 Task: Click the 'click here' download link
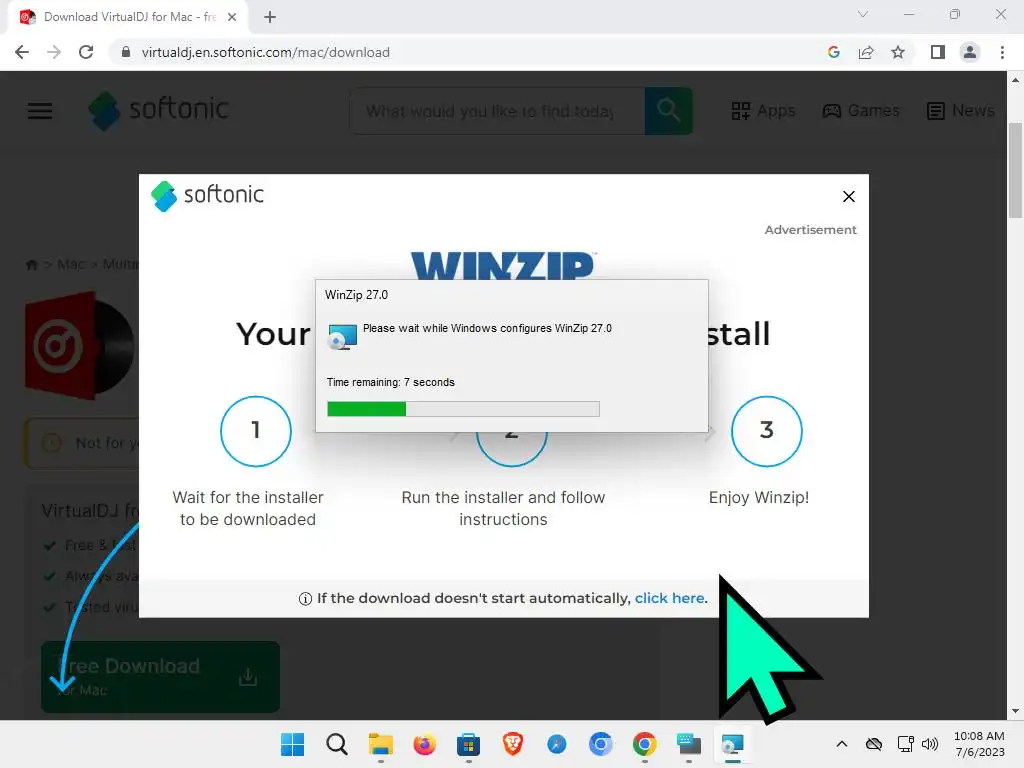[x=669, y=598]
